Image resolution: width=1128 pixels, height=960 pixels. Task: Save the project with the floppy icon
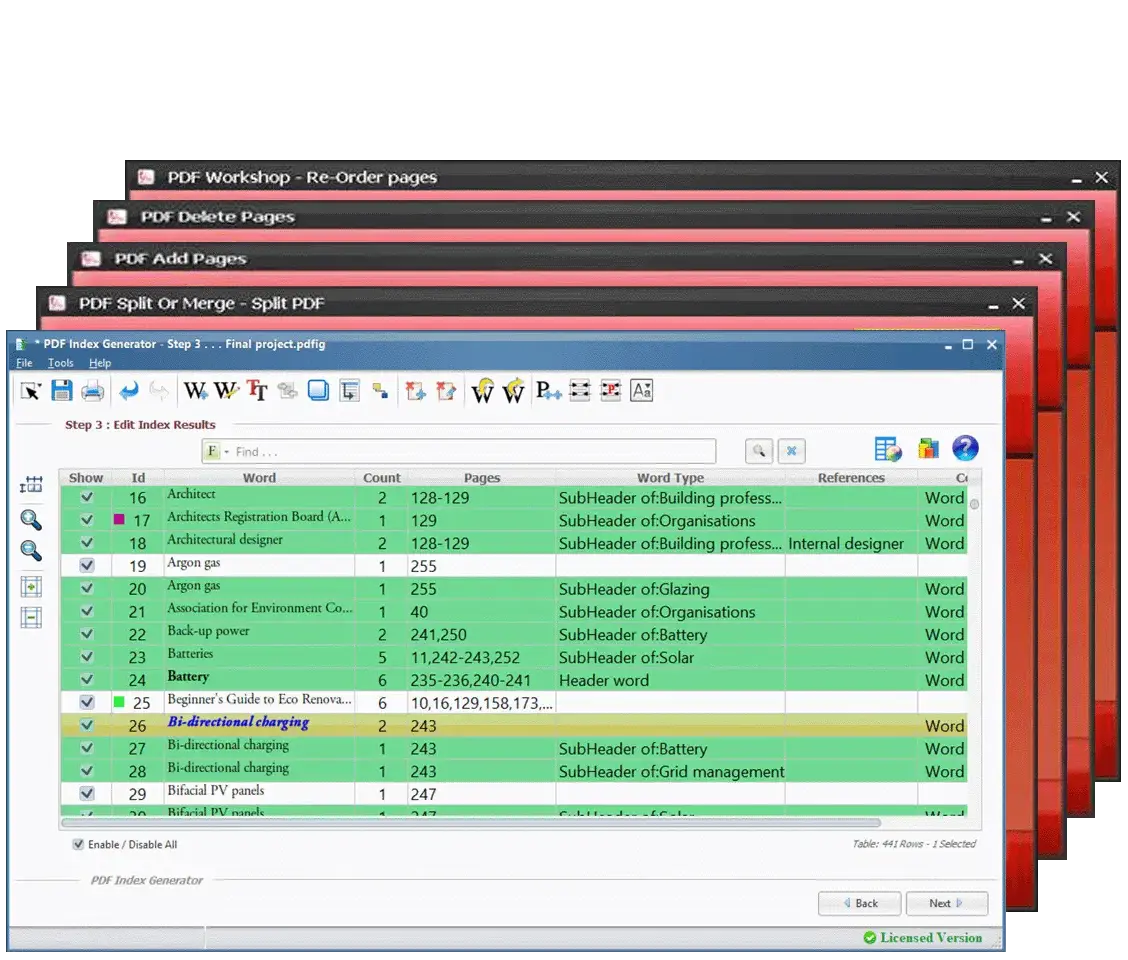pos(62,391)
